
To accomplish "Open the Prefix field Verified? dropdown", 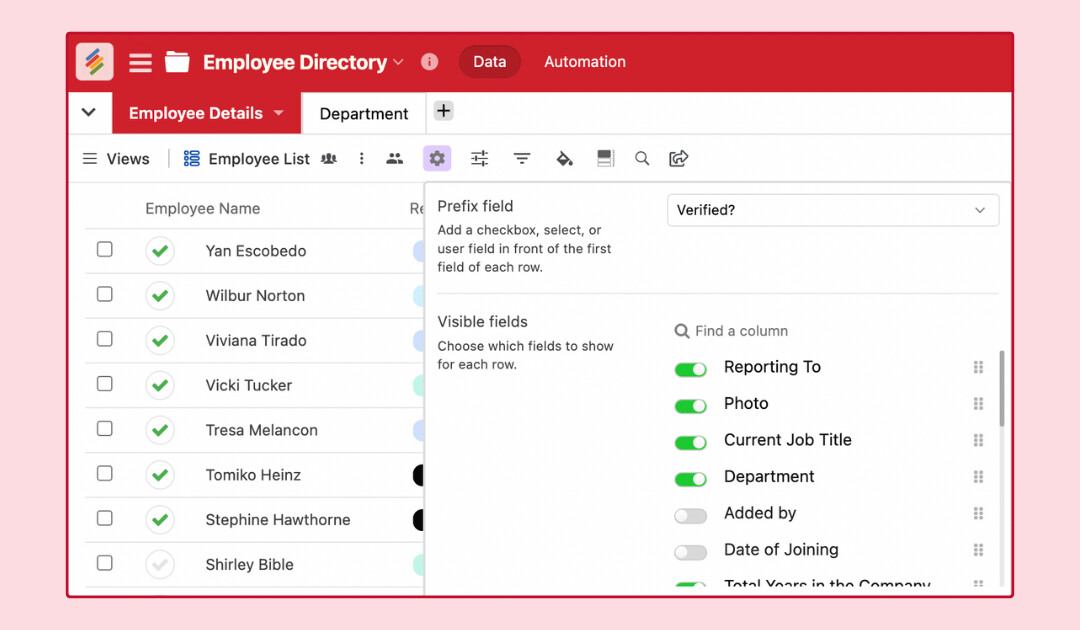I will 832,210.
